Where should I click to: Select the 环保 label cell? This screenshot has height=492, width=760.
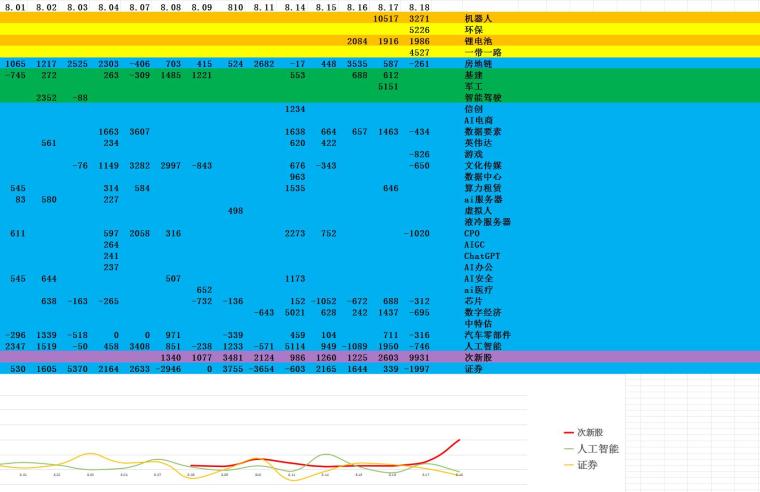pyautogui.click(x=475, y=30)
